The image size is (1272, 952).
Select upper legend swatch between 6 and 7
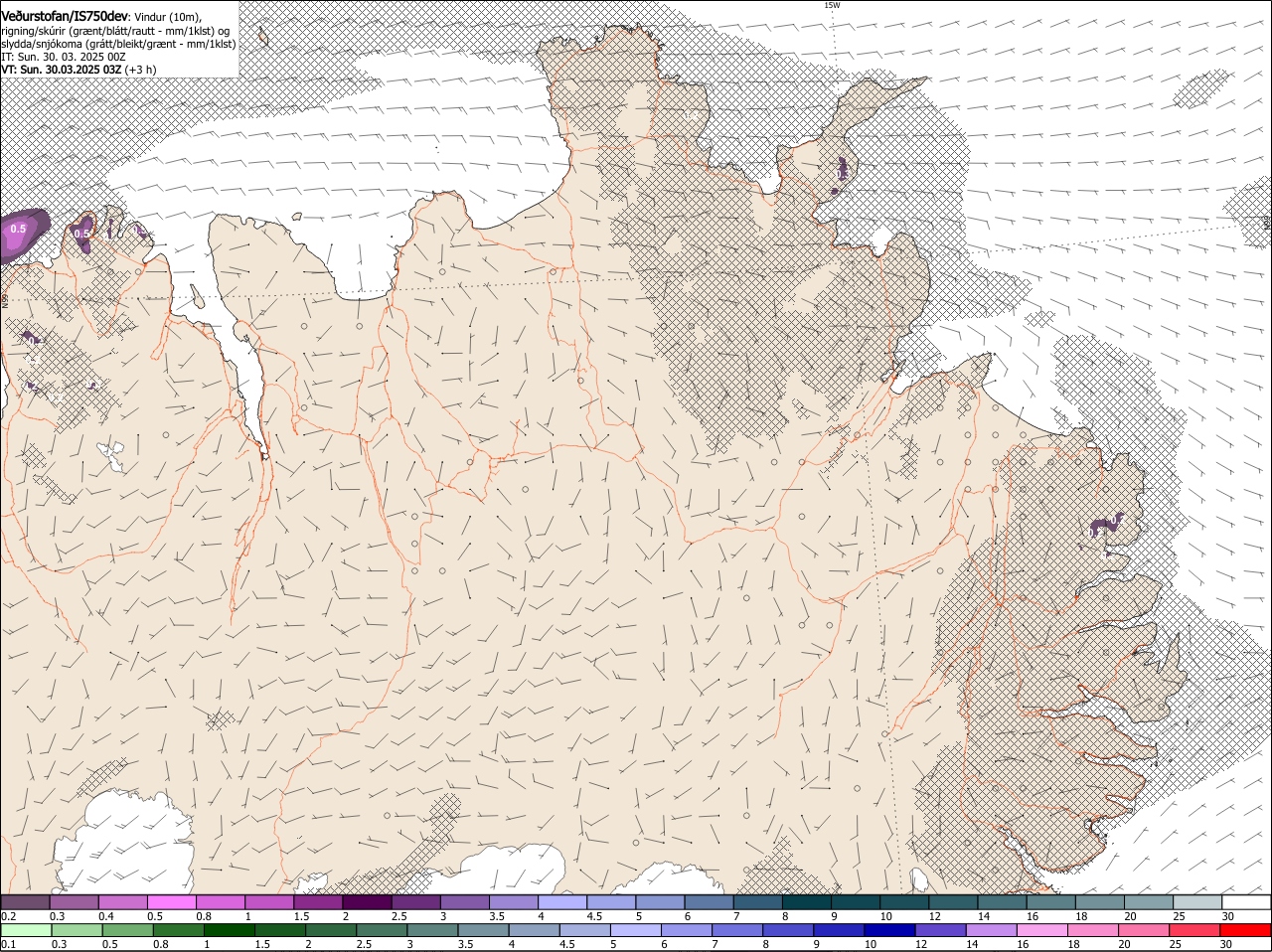point(709,902)
